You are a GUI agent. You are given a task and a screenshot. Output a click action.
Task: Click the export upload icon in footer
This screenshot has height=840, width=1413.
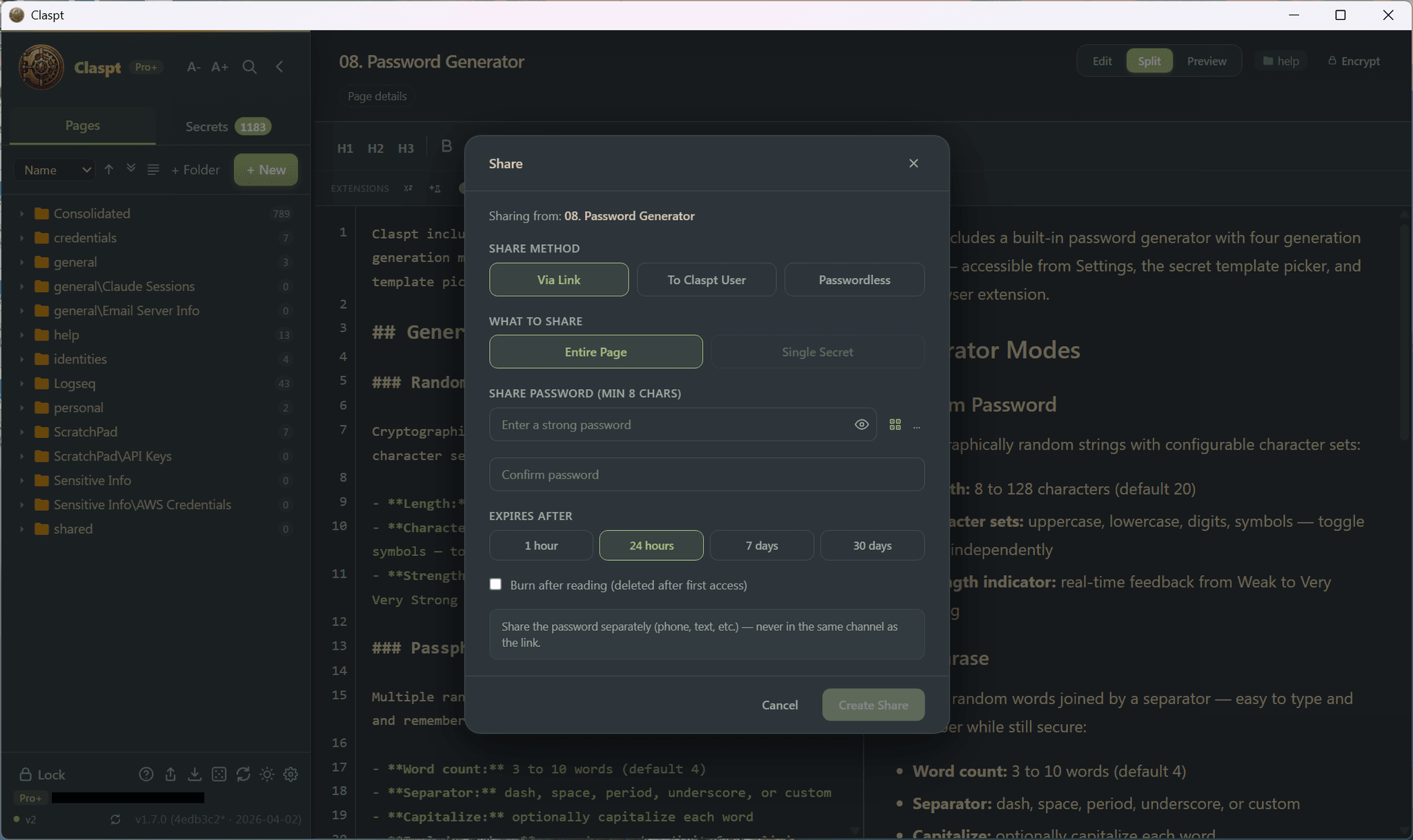click(170, 774)
